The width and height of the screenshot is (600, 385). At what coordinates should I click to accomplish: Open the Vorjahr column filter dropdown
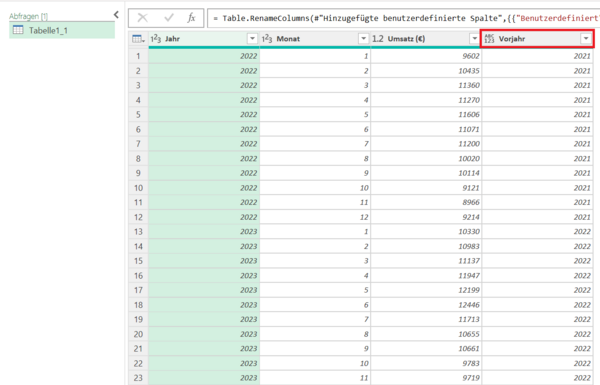click(x=586, y=39)
